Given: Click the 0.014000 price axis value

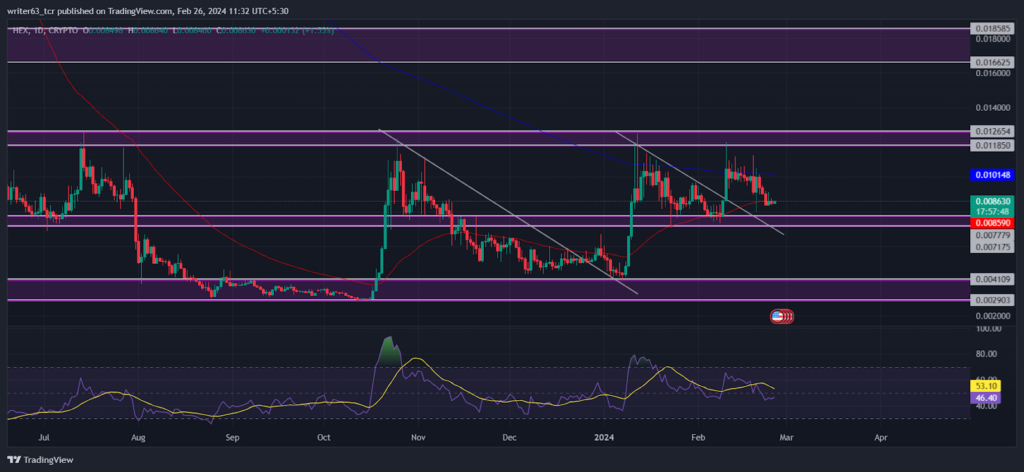Looking at the screenshot, I should pos(991,108).
